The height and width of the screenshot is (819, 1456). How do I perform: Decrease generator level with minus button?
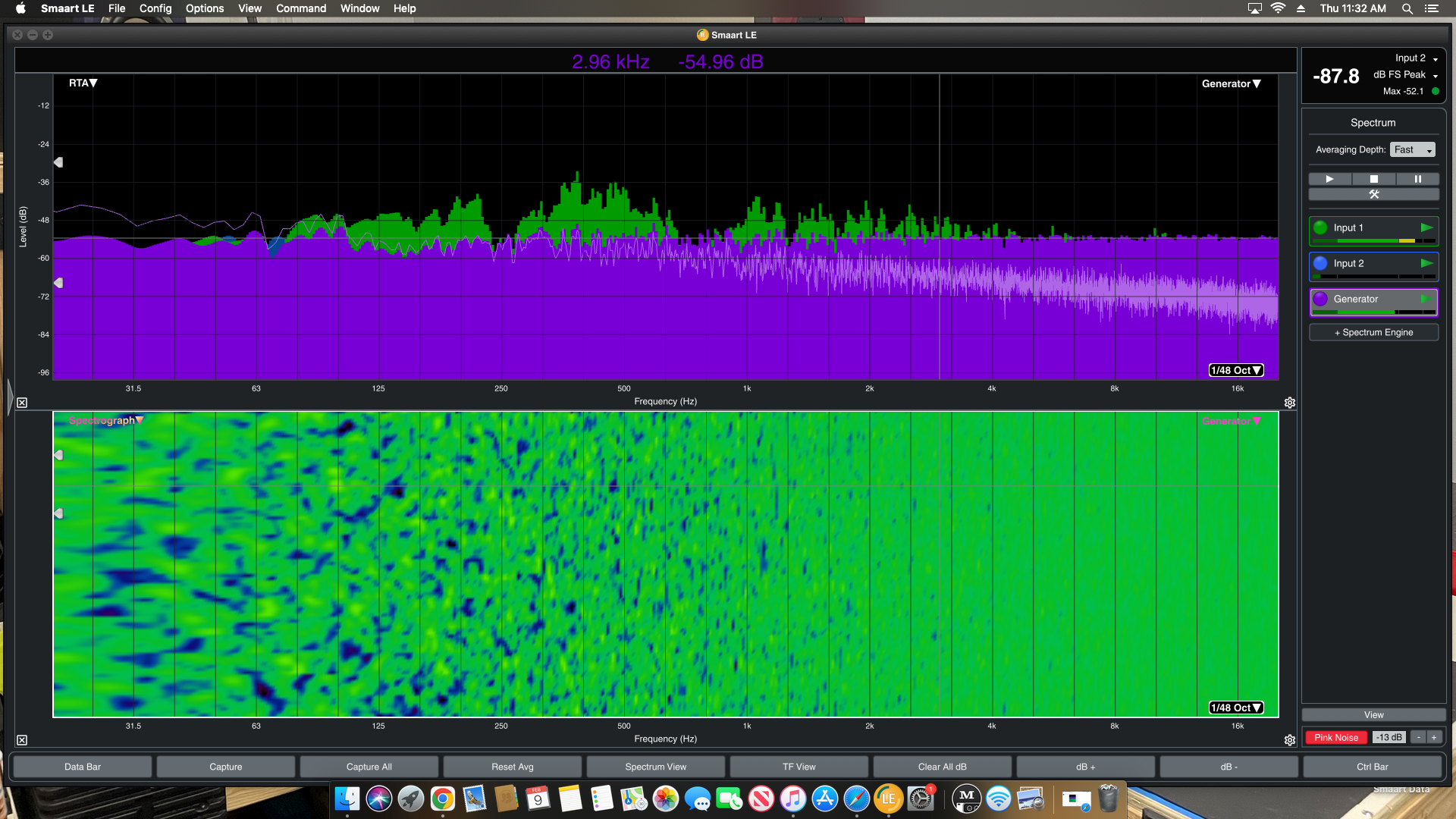tap(1418, 737)
